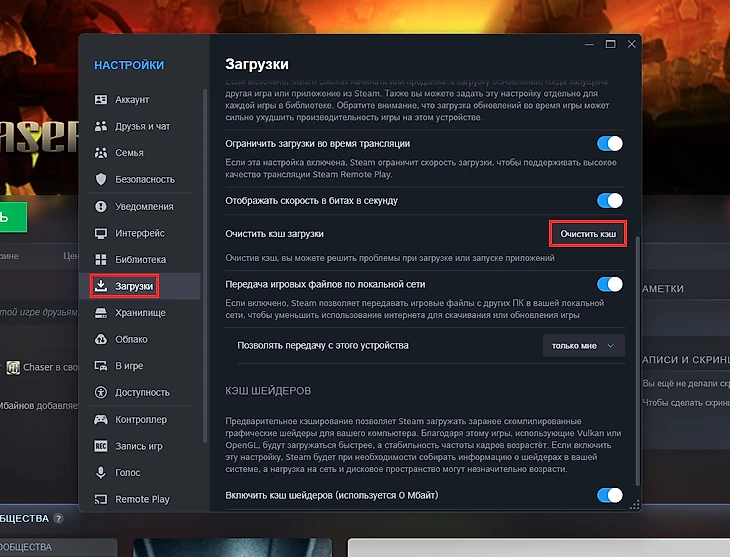Open the Контроллер gamepad icon
Viewport: 730px width, 557px height.
pyautogui.click(x=101, y=420)
